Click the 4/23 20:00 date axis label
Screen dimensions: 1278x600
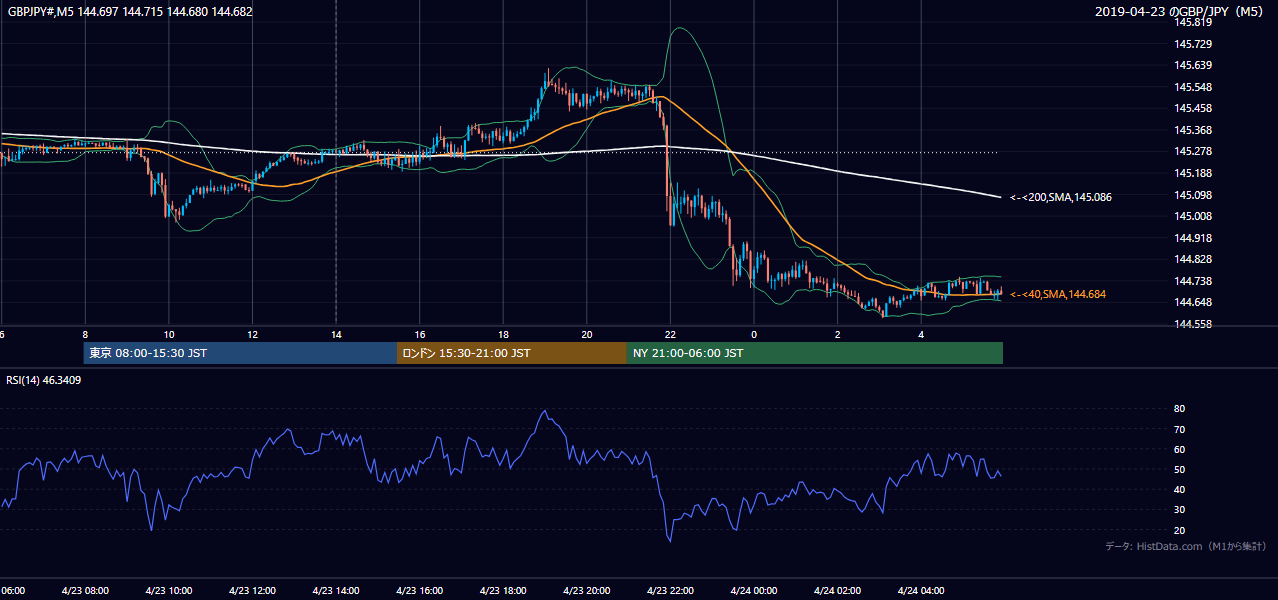(x=586, y=591)
